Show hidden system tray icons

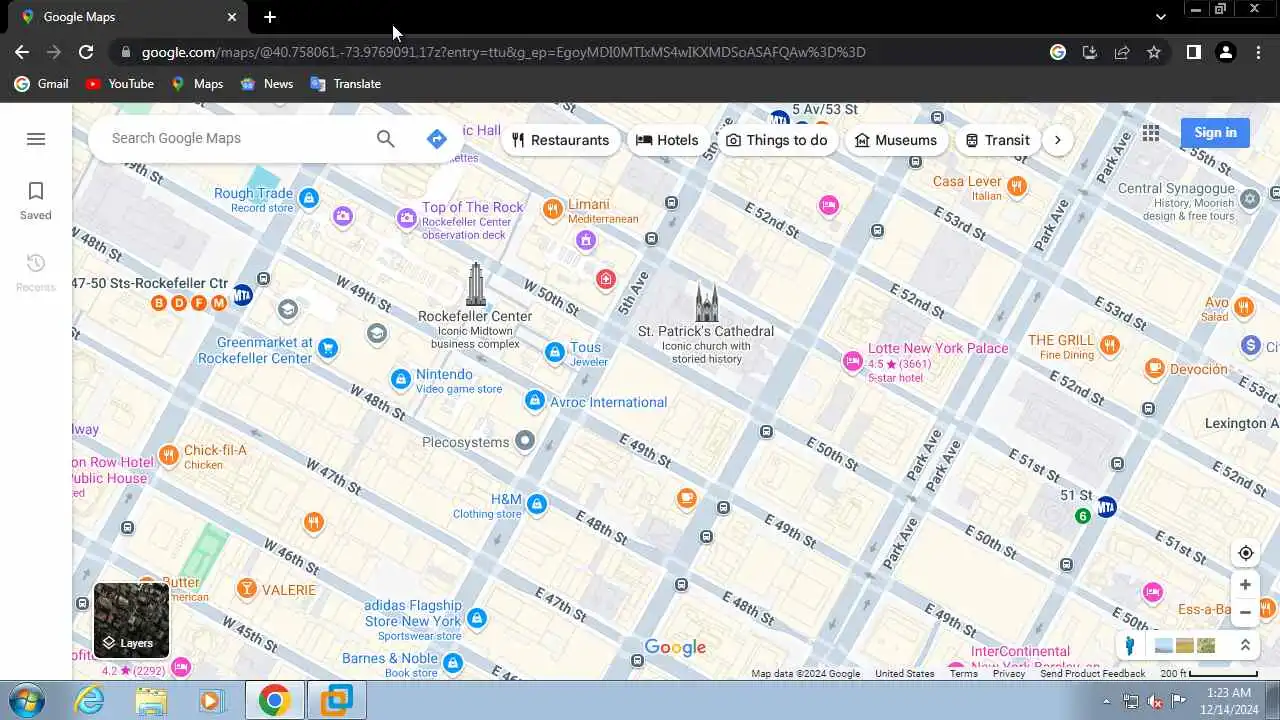point(1106,701)
